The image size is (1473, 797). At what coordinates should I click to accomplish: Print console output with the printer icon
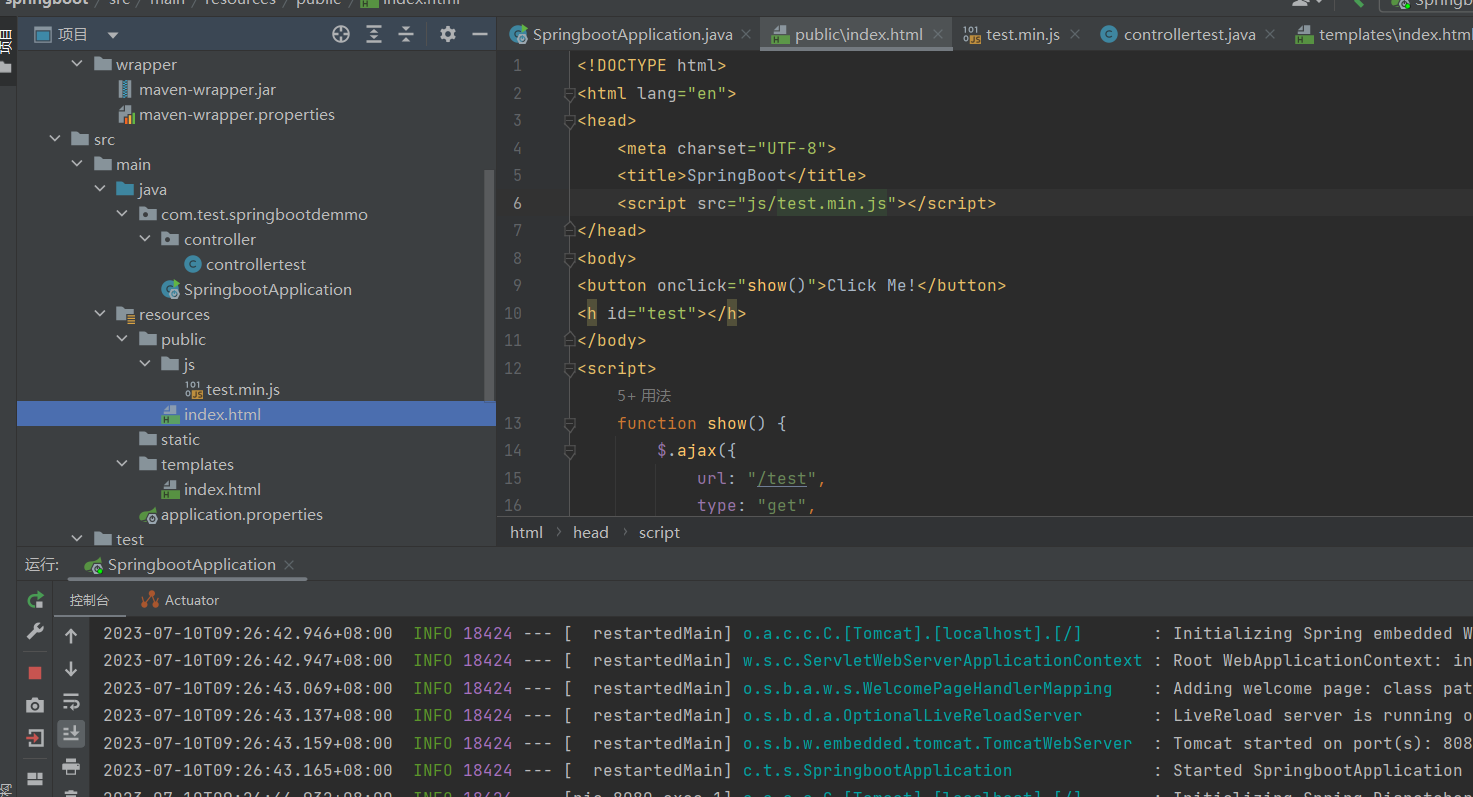tap(71, 767)
